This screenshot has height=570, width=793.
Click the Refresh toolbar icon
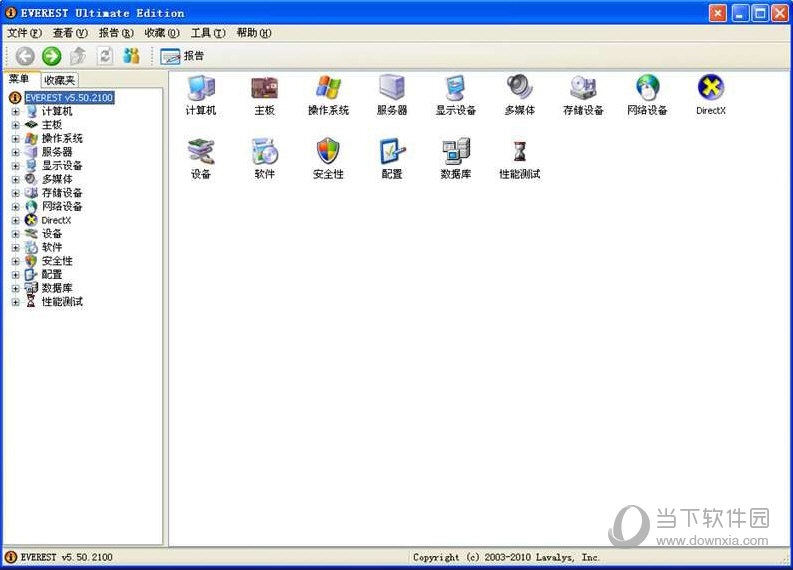pyautogui.click(x=105, y=56)
